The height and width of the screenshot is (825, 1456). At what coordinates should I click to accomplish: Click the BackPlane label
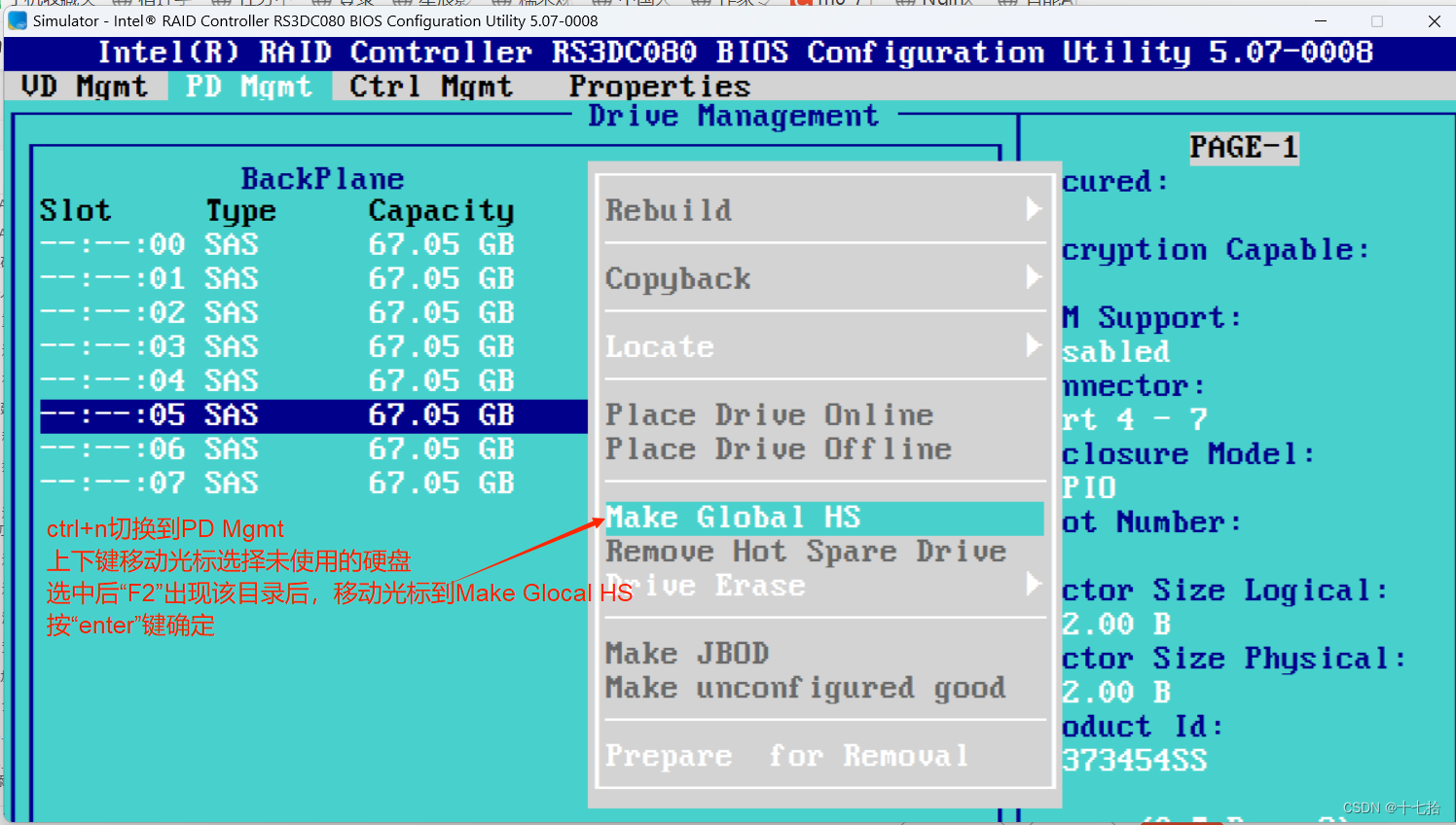pos(322,179)
